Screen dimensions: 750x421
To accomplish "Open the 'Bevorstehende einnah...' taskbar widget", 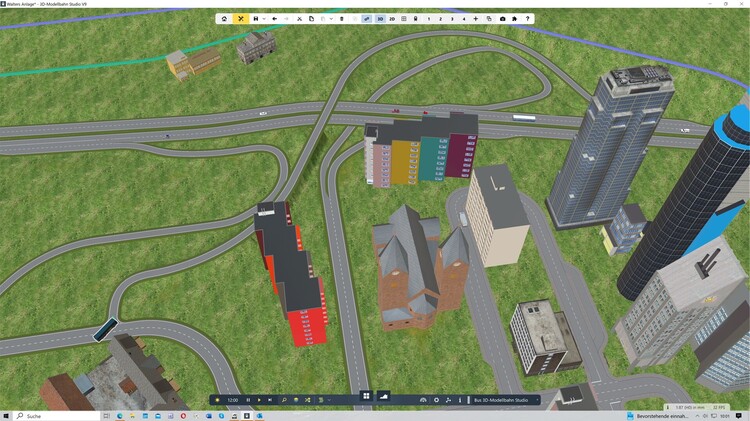I will pyautogui.click(x=658, y=416).
